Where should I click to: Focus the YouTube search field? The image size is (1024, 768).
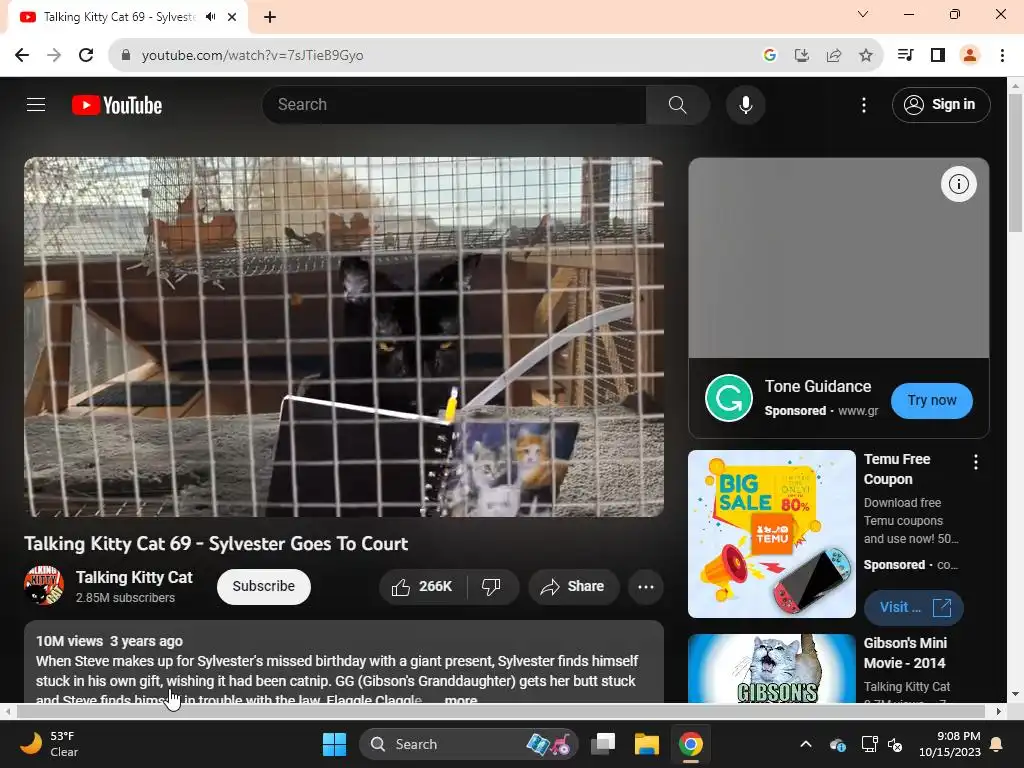454,104
